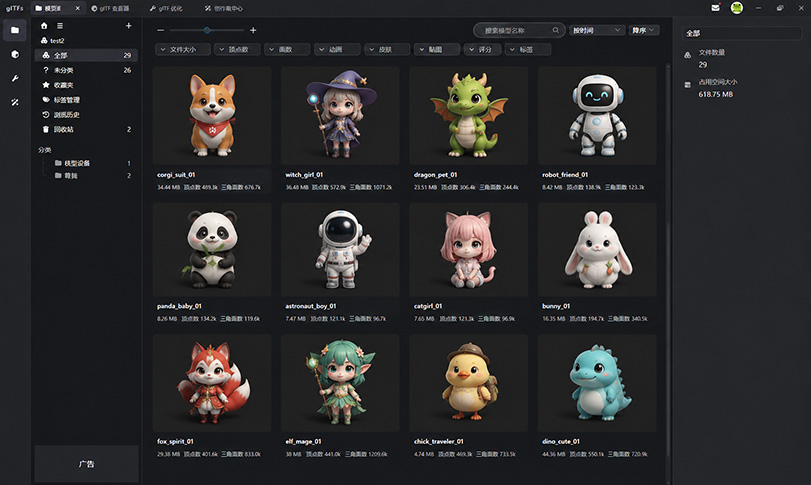Click the 广告 banner in sidebar

click(x=86, y=464)
